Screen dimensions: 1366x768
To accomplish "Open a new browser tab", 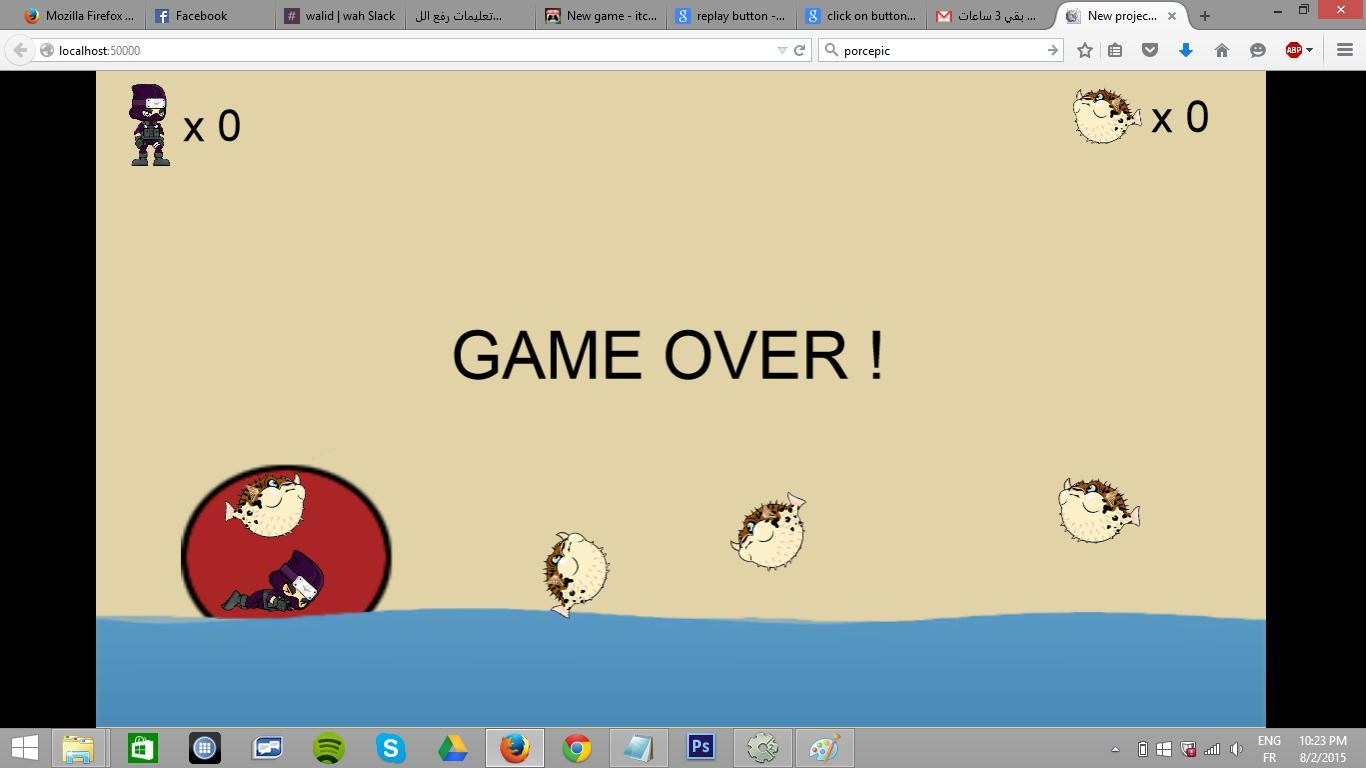I will click(x=1205, y=16).
